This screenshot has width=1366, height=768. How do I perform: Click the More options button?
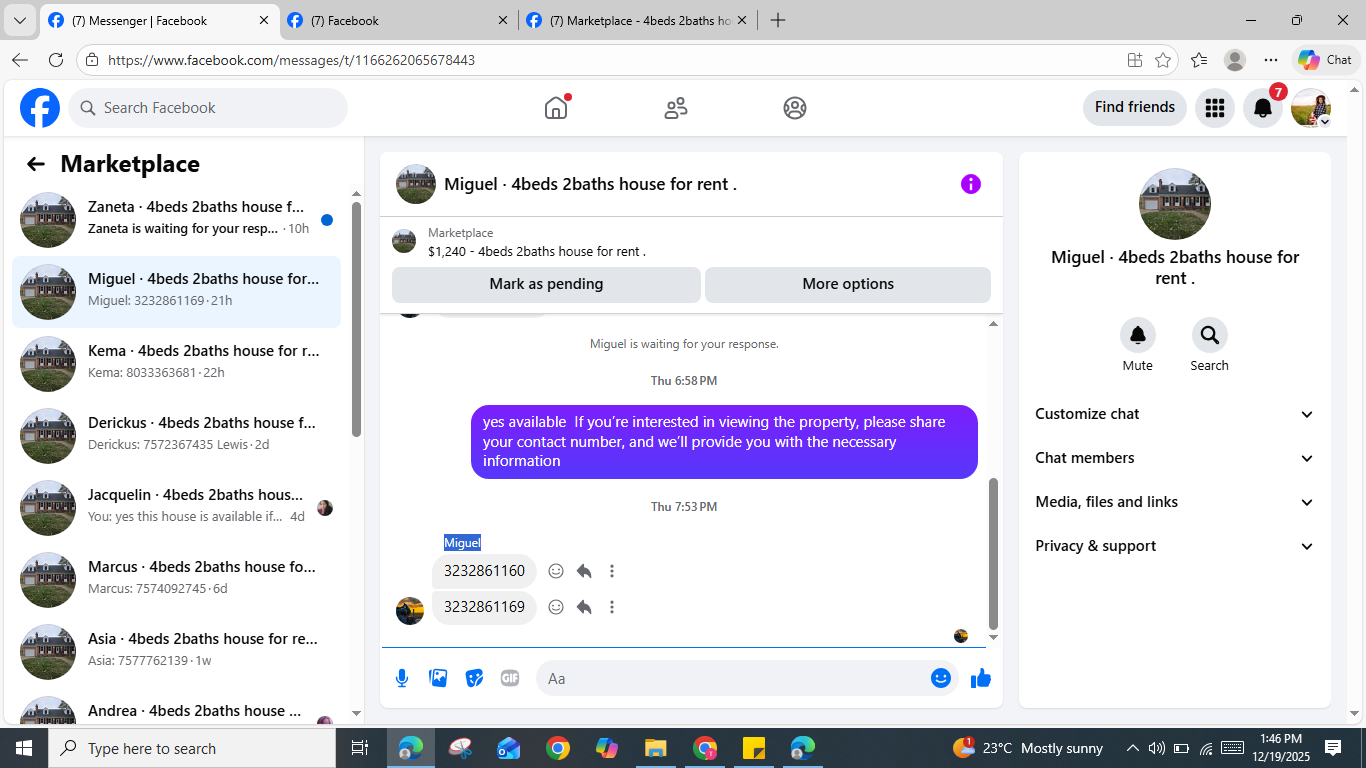click(x=848, y=284)
